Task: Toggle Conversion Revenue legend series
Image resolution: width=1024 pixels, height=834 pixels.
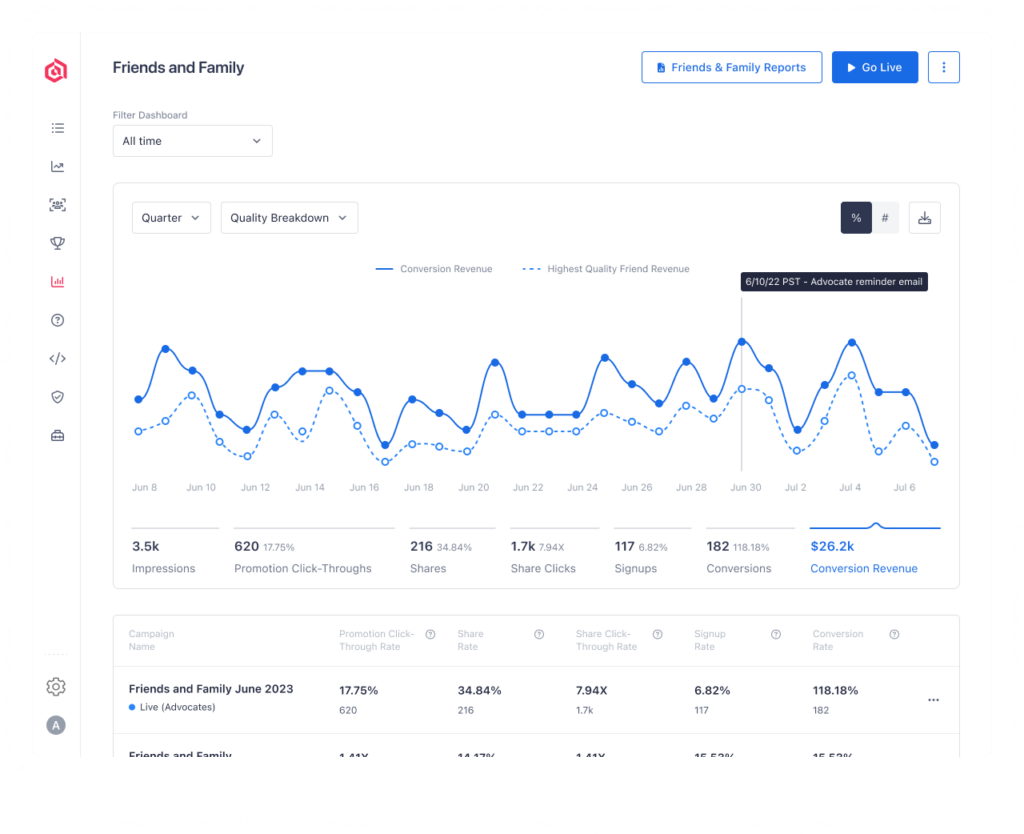Action: pos(434,269)
